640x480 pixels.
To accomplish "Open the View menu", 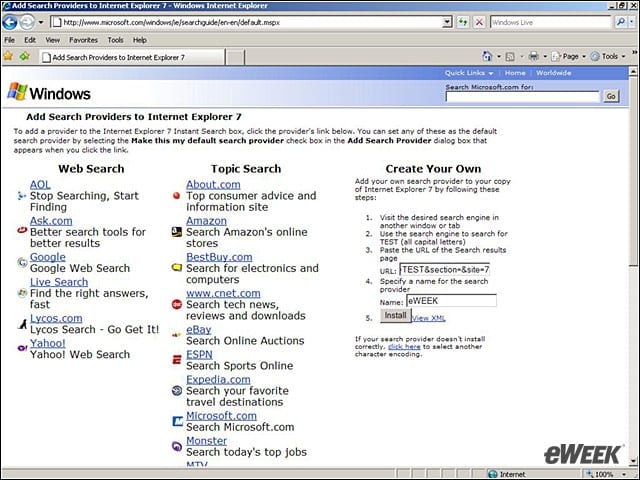I will pyautogui.click(x=52, y=40).
